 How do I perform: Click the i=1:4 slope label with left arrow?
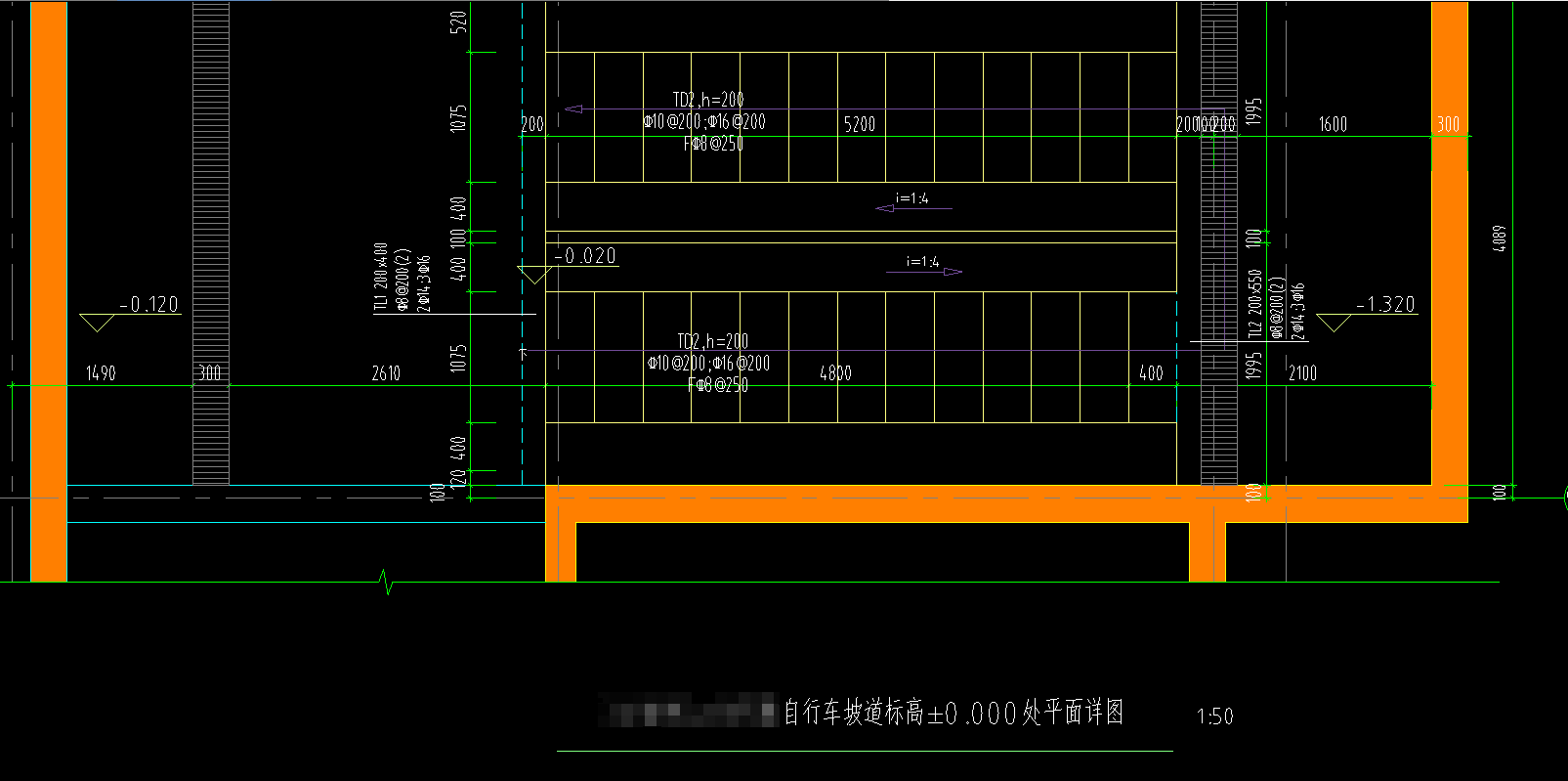click(x=912, y=199)
